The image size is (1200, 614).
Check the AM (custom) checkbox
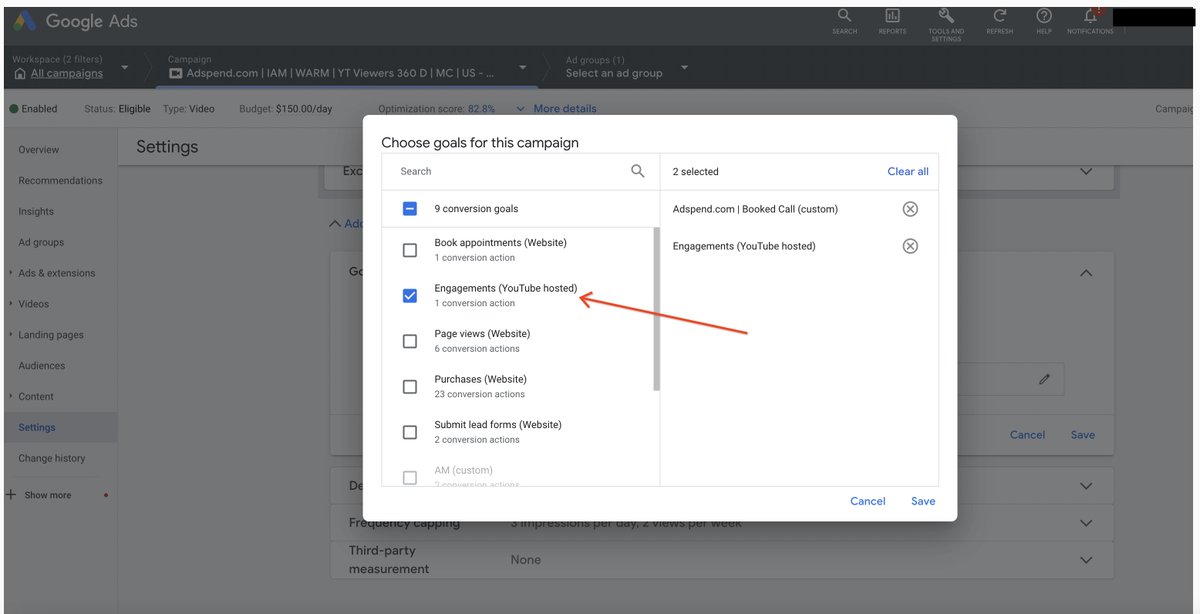coord(409,477)
